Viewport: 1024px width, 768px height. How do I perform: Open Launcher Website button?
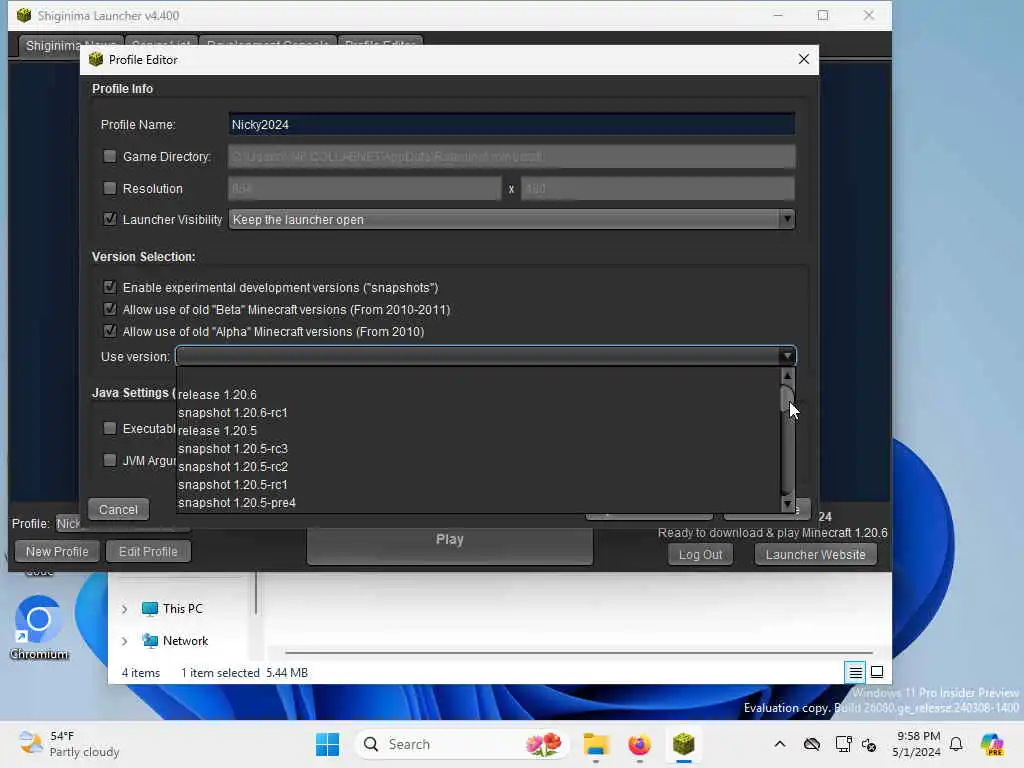coord(815,554)
